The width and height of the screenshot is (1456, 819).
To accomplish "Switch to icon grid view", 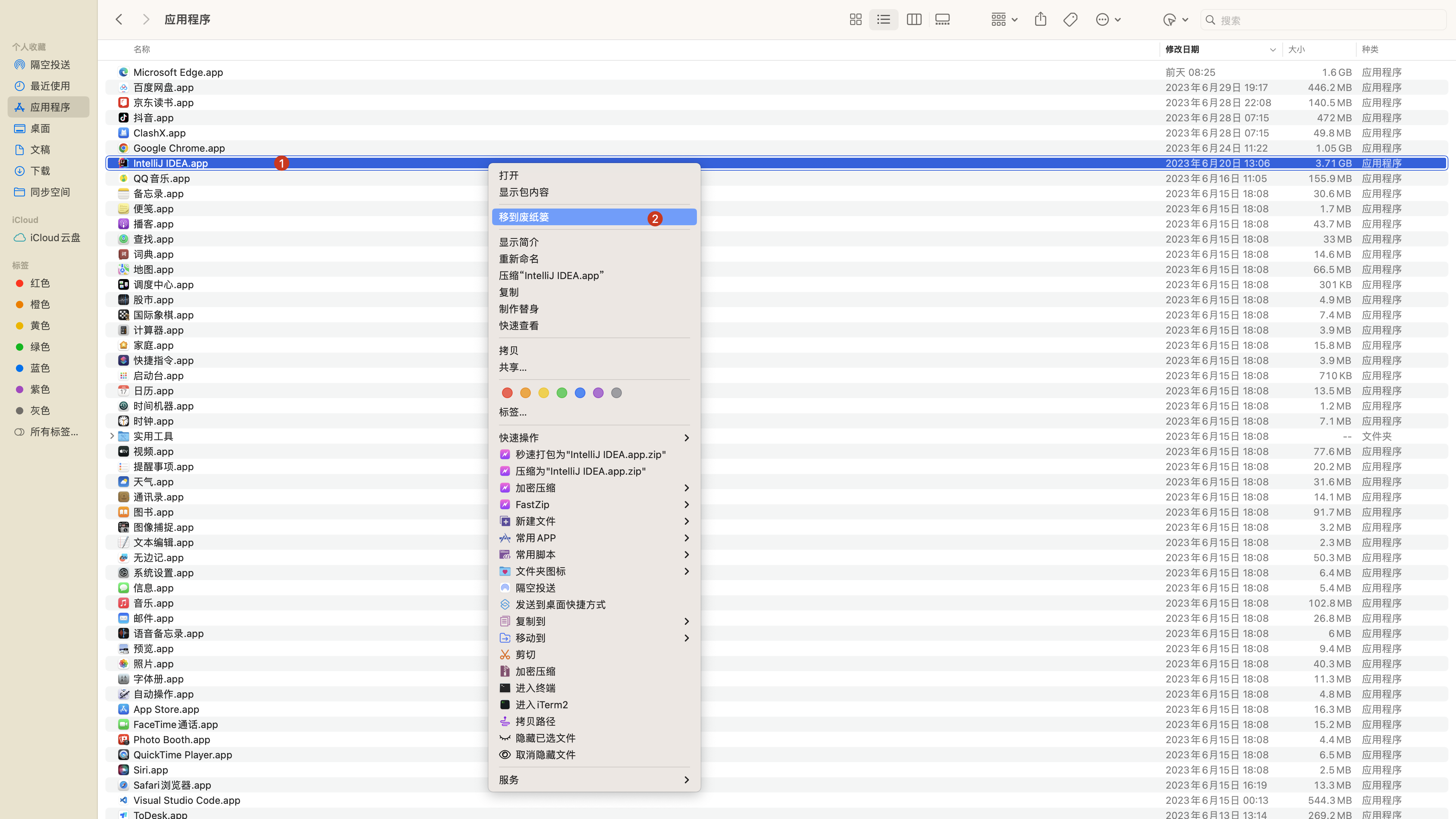I will click(855, 20).
